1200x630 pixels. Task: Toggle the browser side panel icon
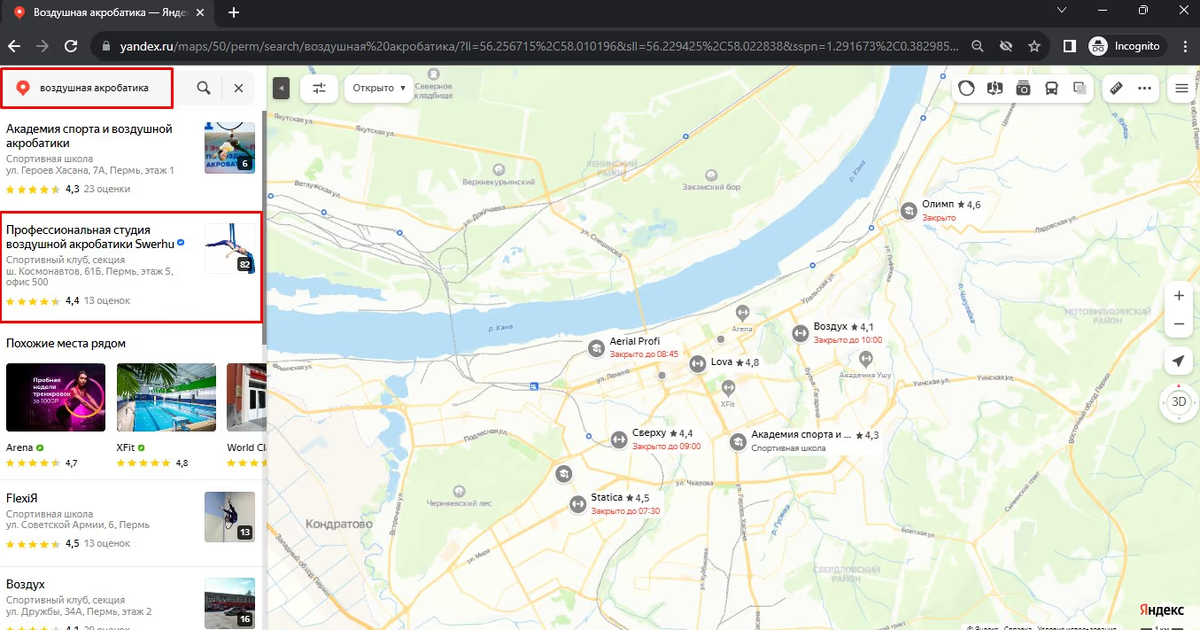click(1069, 46)
